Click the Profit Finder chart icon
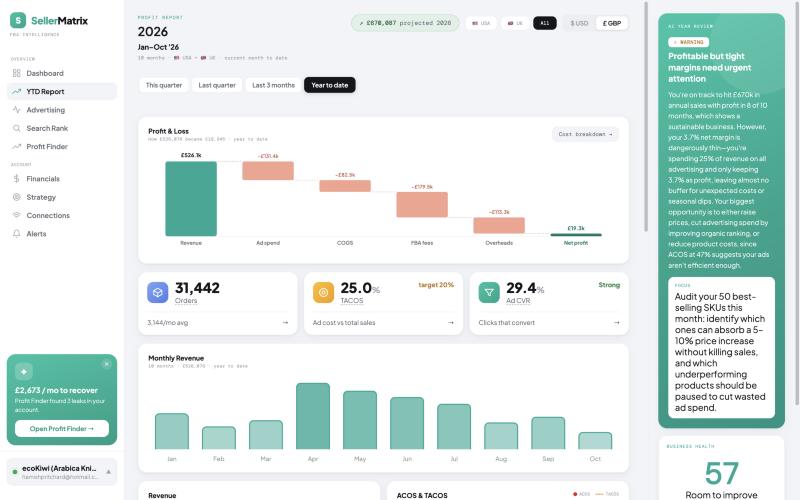 click(16, 146)
